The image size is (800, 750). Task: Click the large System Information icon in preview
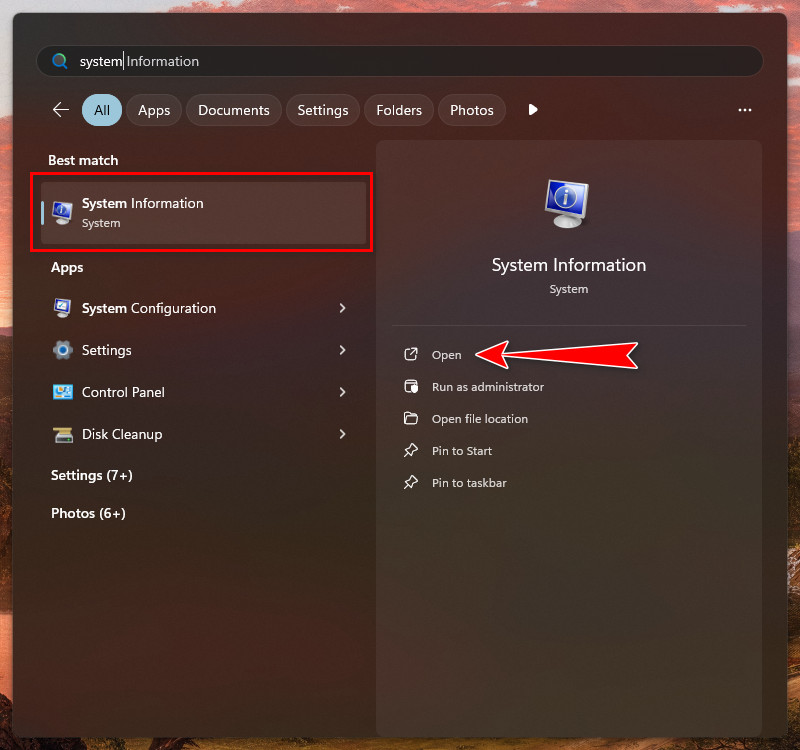pos(567,204)
